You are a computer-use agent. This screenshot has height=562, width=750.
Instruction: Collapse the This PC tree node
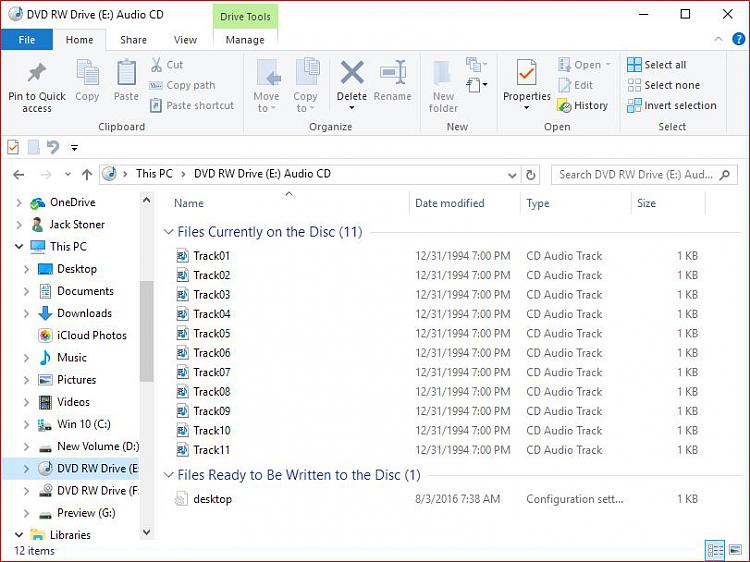[x=19, y=247]
